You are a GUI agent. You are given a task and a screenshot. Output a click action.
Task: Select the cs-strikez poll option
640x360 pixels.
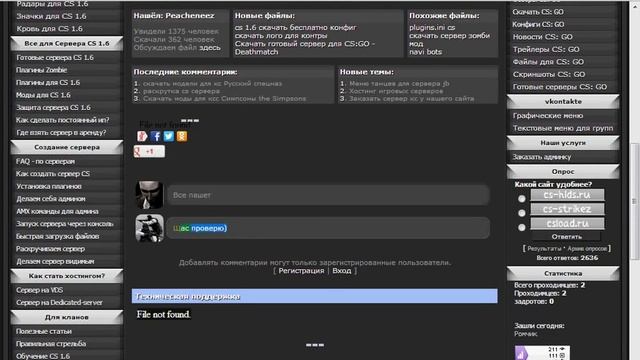coord(522,213)
